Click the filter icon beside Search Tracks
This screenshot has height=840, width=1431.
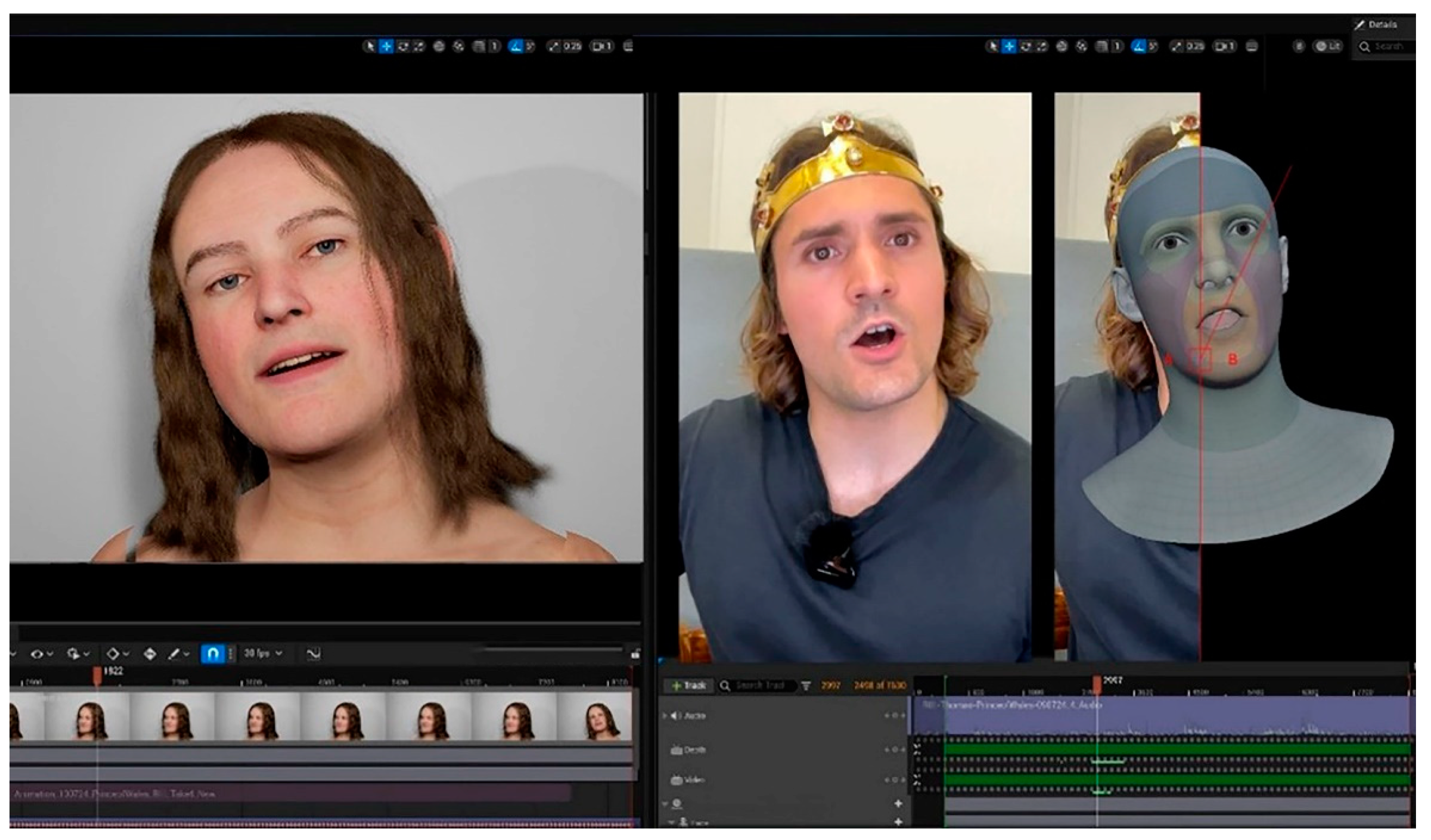[x=806, y=686]
